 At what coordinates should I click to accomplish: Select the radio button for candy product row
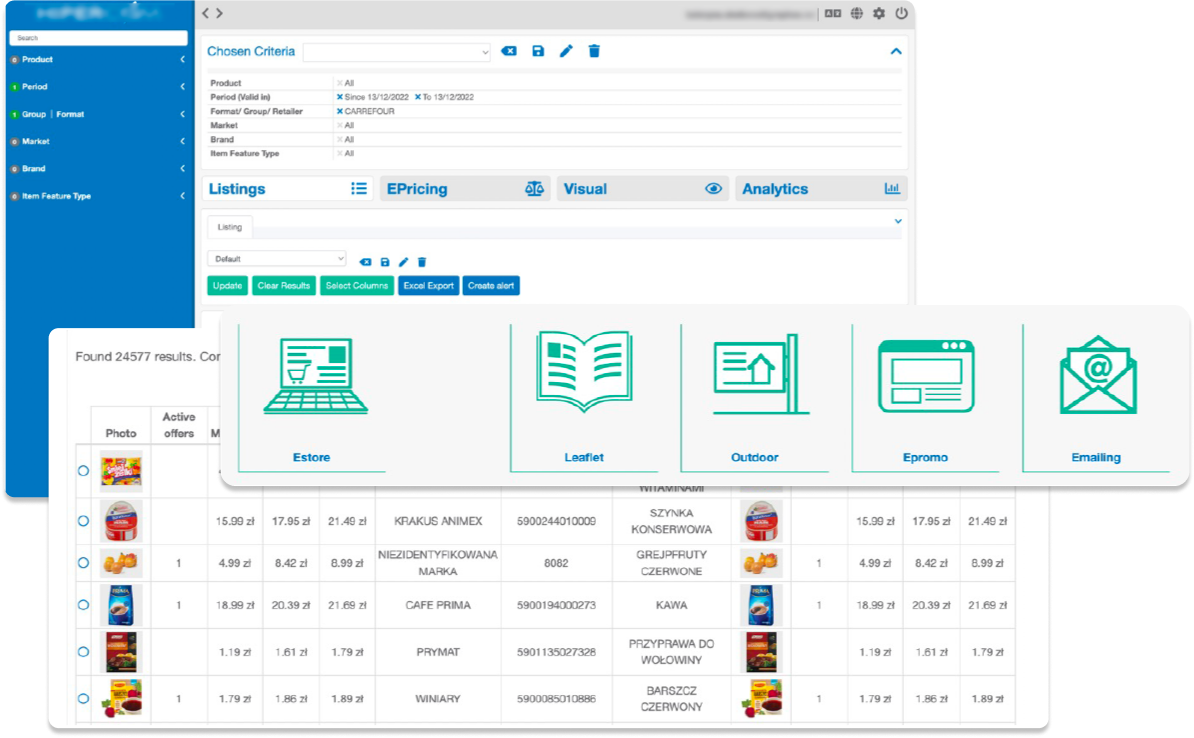pos(83,471)
